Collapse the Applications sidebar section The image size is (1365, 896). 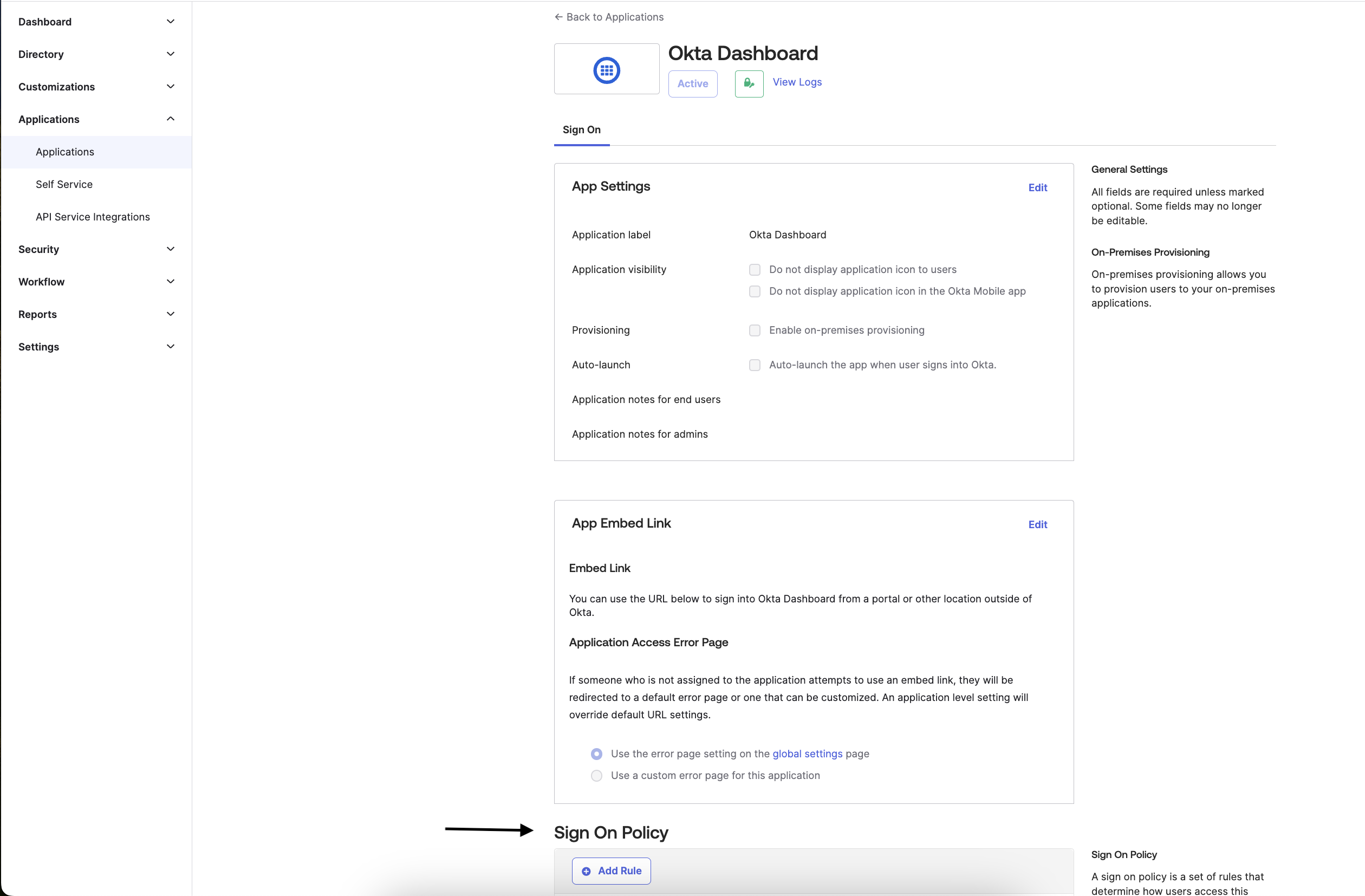(96, 119)
